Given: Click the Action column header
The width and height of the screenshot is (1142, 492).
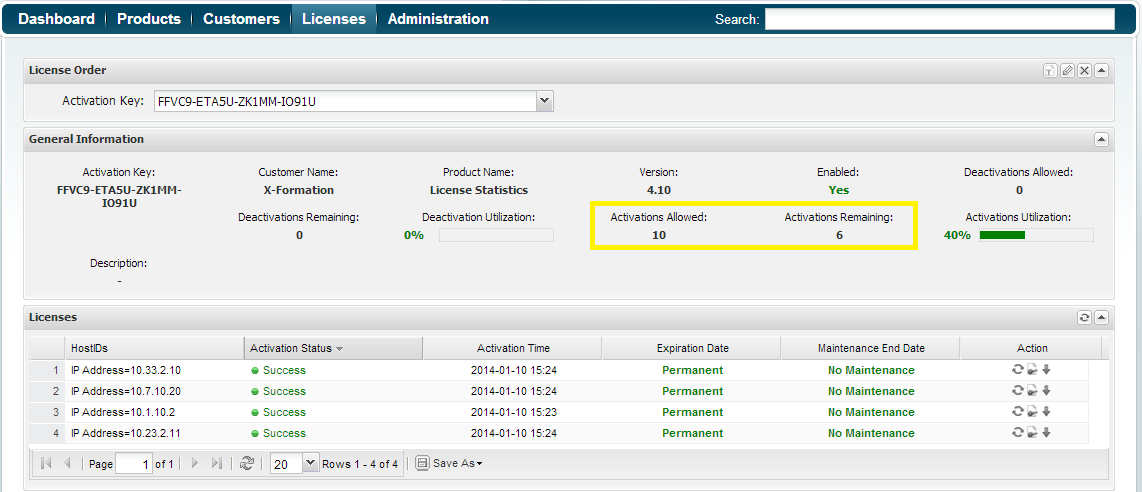Looking at the screenshot, I should pos(1031,348).
